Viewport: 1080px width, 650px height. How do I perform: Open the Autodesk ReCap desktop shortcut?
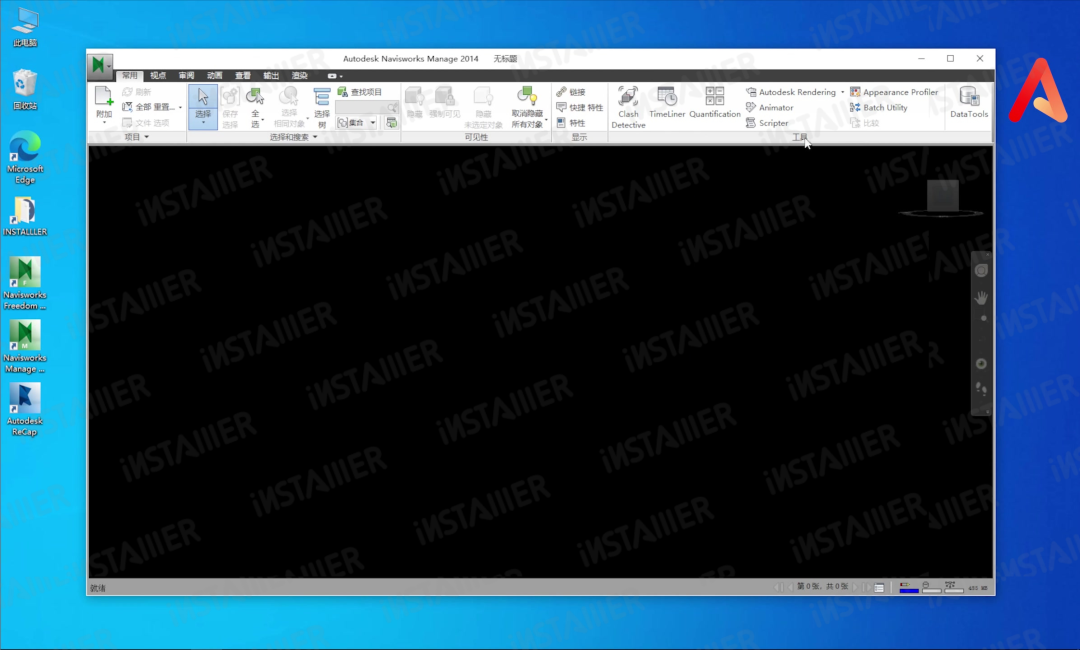click(25, 410)
